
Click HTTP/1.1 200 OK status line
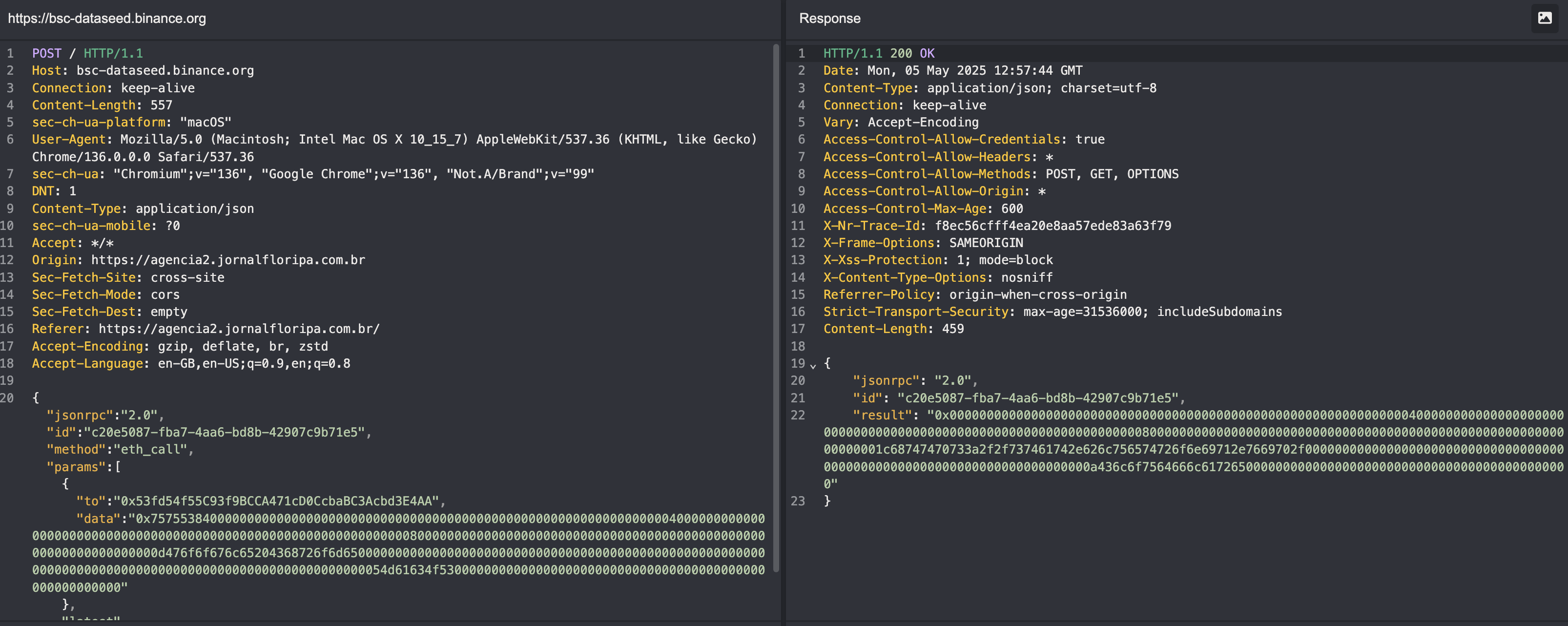click(x=879, y=54)
